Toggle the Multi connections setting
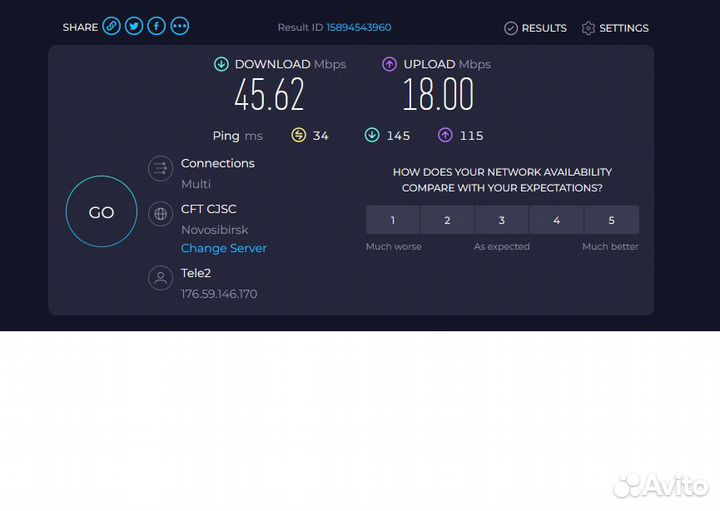Viewport: 720px width, 511px height. click(x=196, y=184)
